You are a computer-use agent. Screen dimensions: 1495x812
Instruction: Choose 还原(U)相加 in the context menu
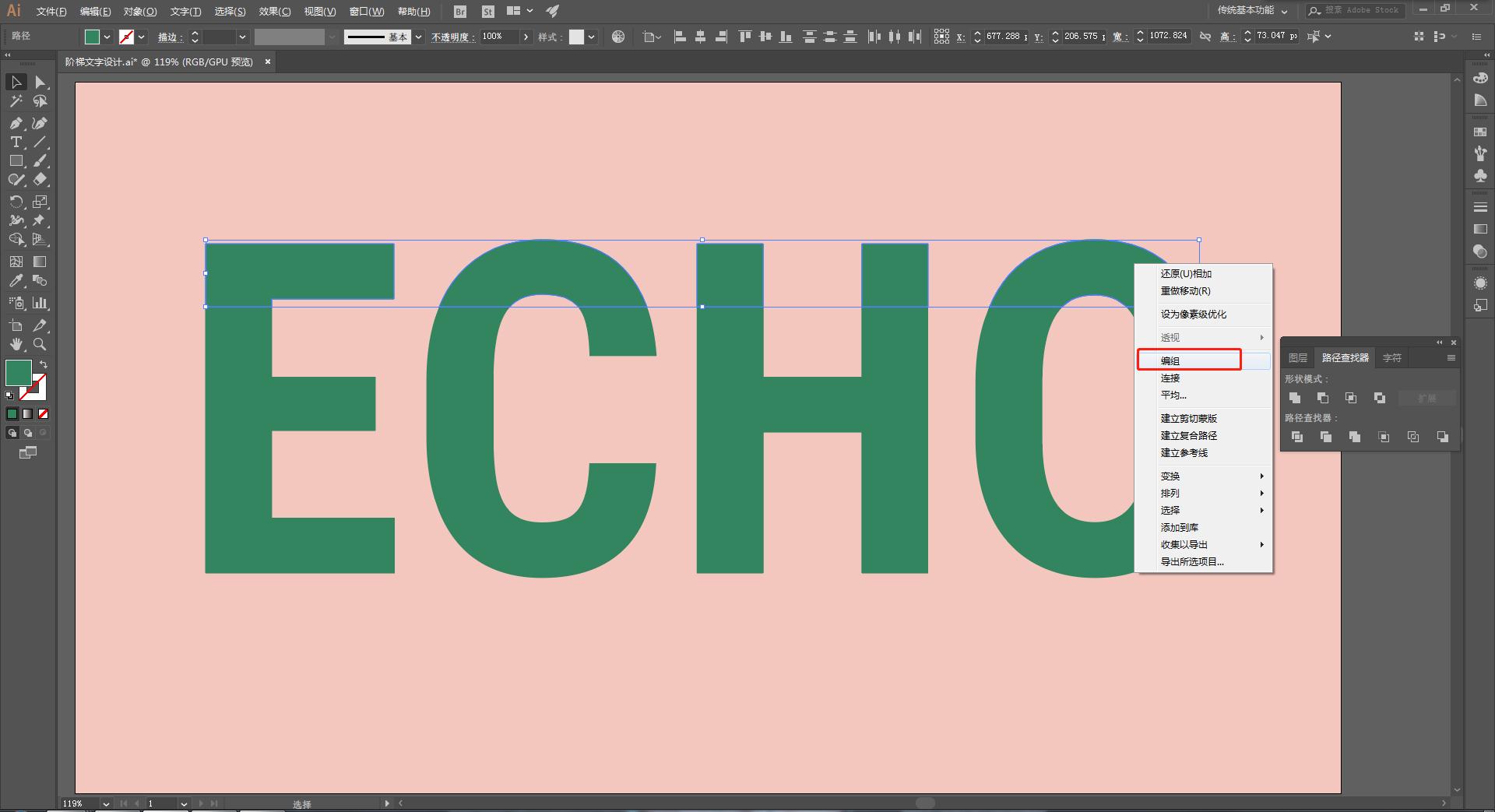click(1203, 273)
